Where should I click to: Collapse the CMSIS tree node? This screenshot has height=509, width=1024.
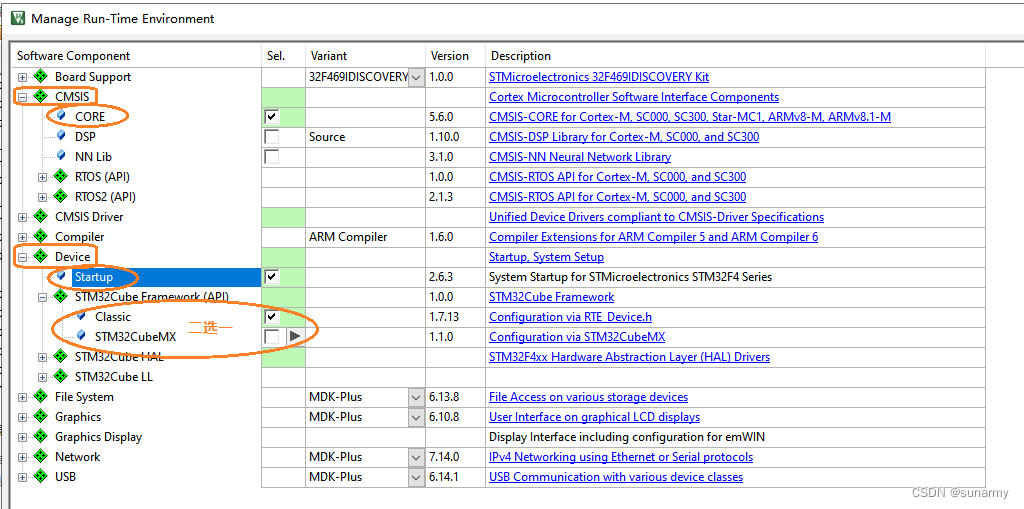[23, 97]
